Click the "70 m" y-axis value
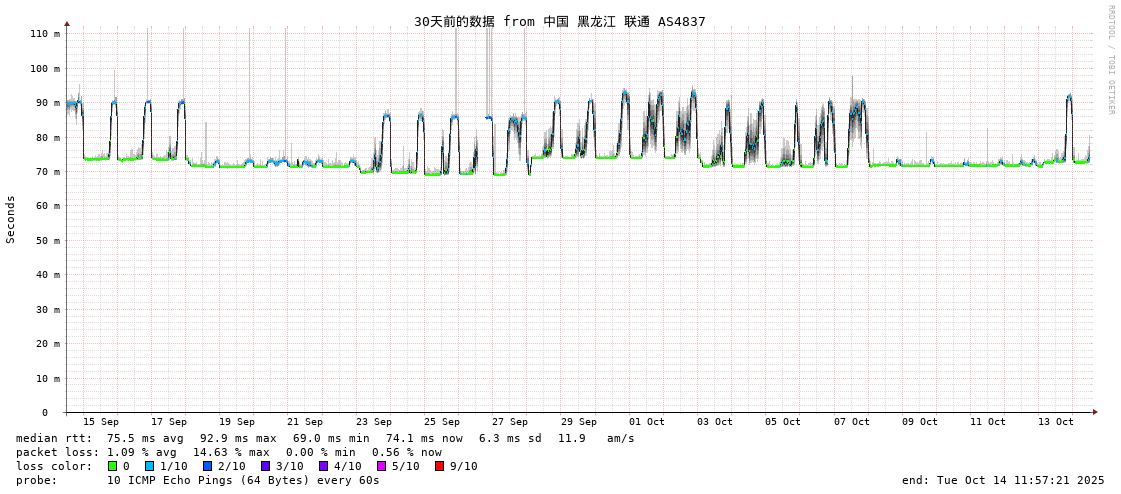1121x494 pixels. coord(48,172)
